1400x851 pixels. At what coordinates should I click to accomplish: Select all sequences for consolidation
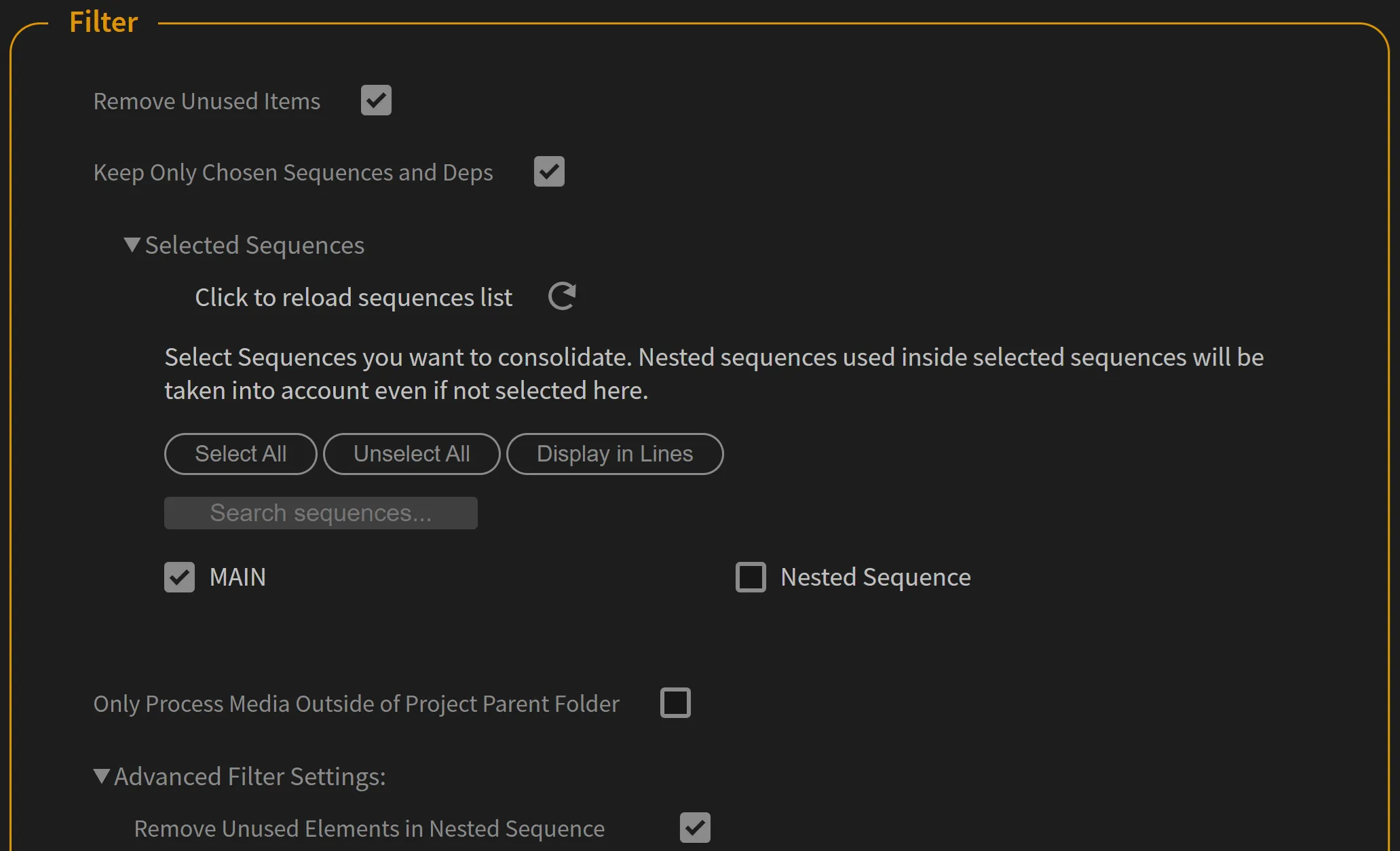pos(240,453)
